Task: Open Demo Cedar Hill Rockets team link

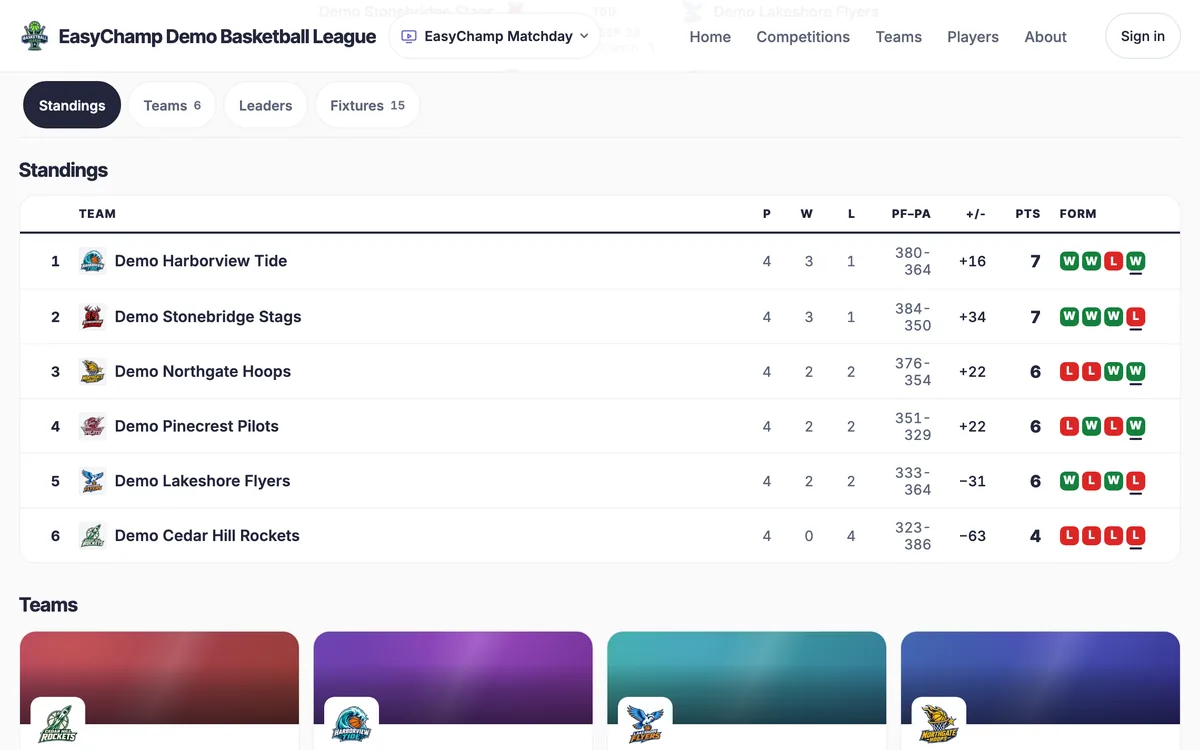Action: (207, 536)
